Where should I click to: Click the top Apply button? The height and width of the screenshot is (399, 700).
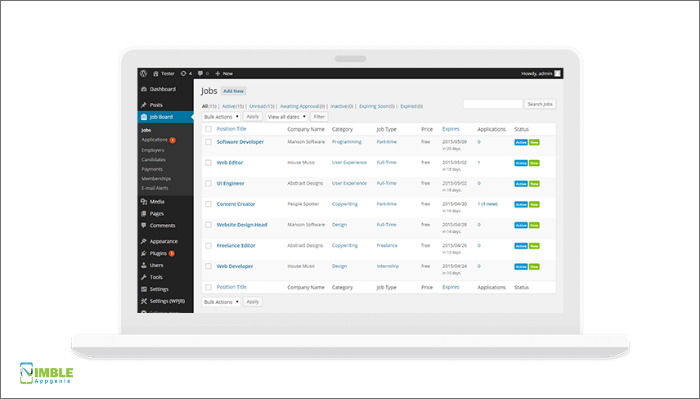click(253, 117)
